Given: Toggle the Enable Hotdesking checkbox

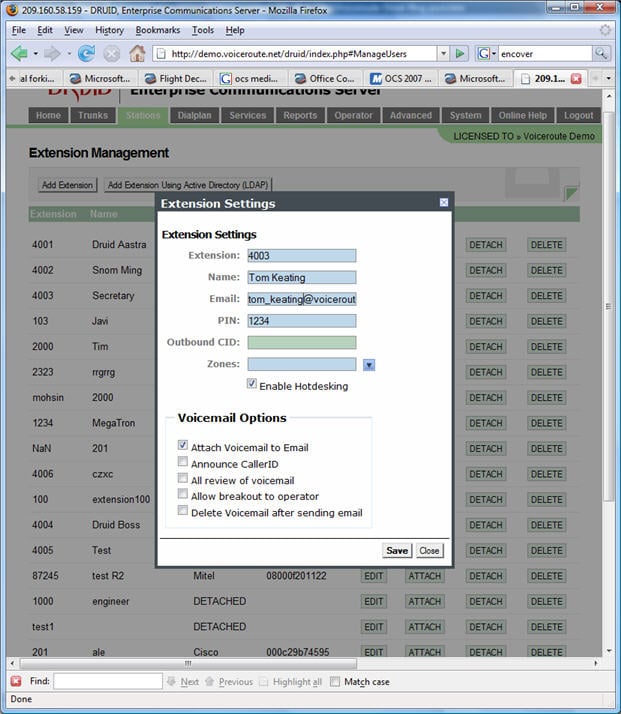Looking at the screenshot, I should 252,384.
